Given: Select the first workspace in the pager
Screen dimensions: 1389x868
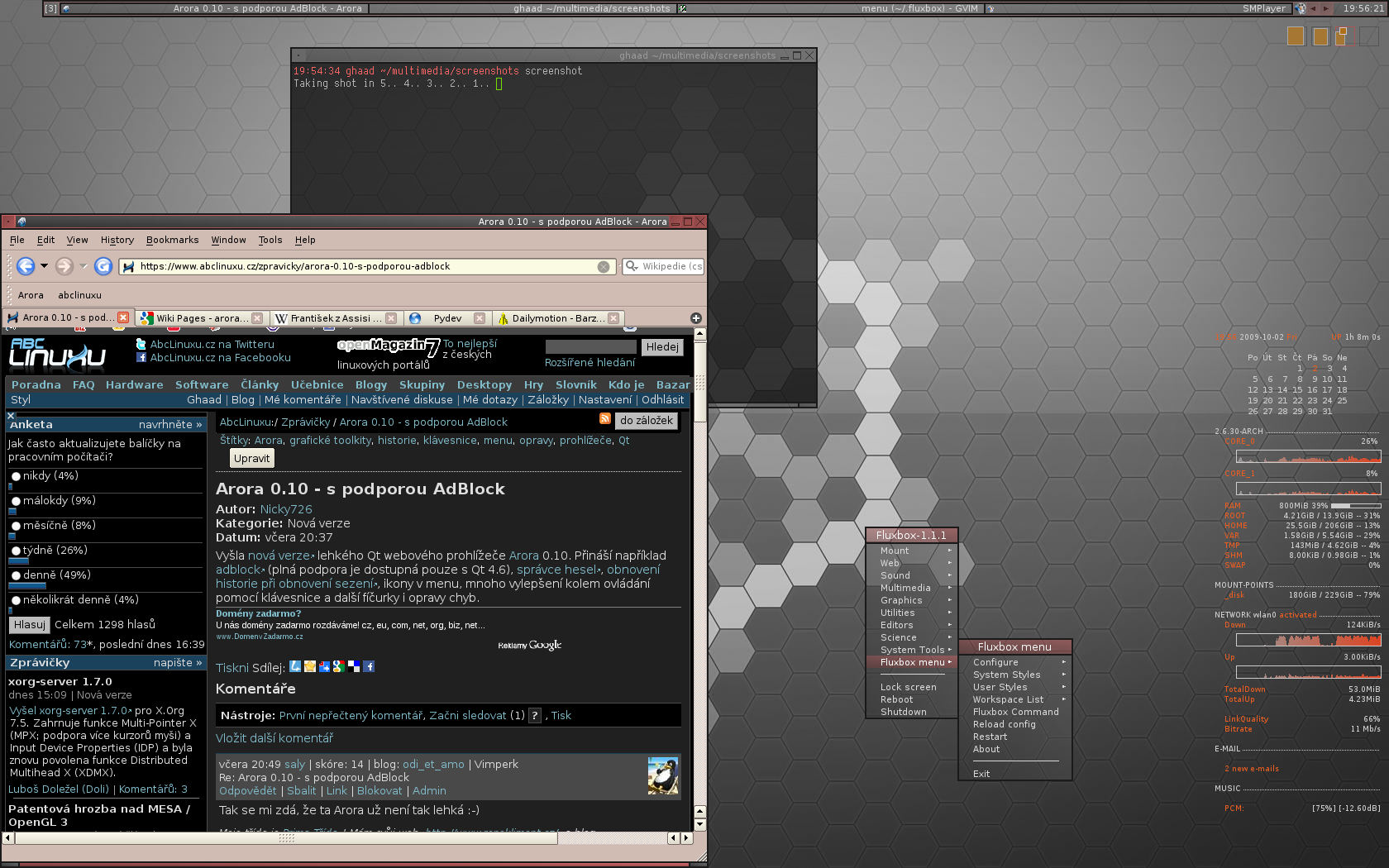Looking at the screenshot, I should pyautogui.click(x=1296, y=36).
